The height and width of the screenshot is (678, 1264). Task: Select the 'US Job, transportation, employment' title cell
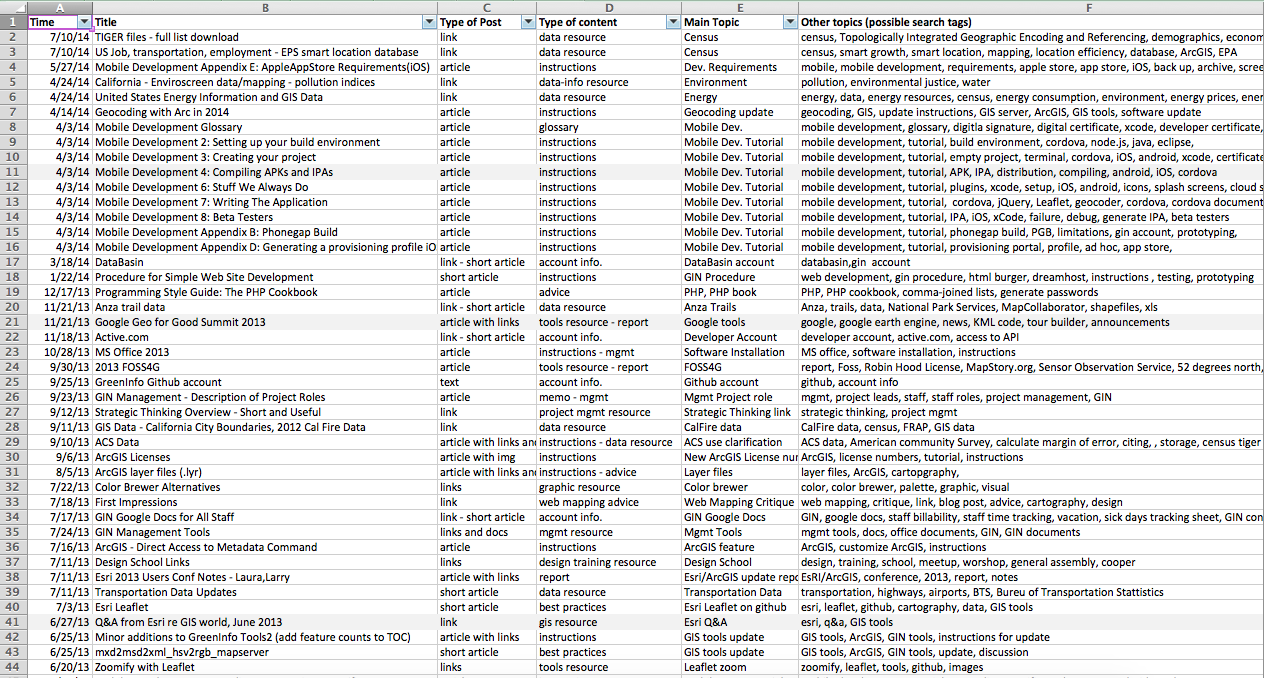click(265, 52)
